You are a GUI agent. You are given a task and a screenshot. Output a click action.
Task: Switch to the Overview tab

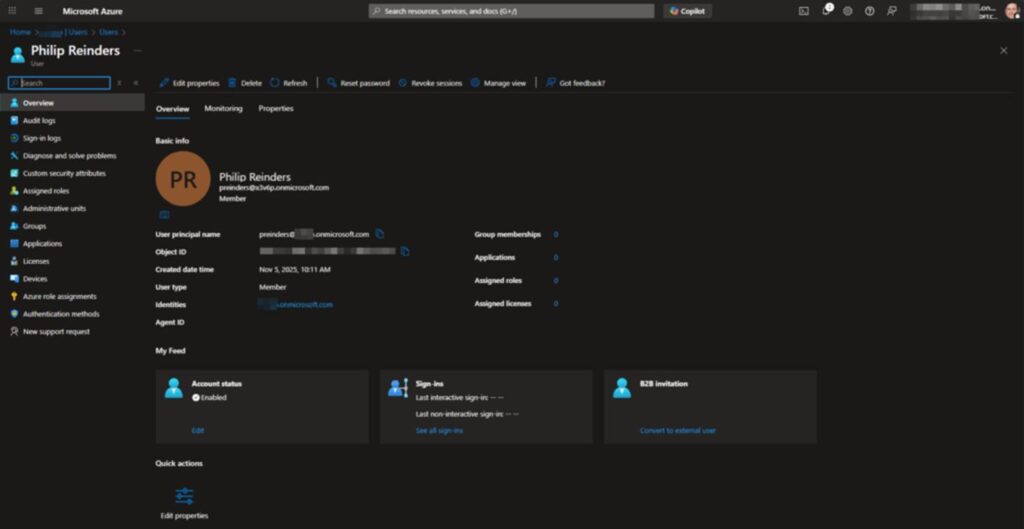[x=172, y=109]
